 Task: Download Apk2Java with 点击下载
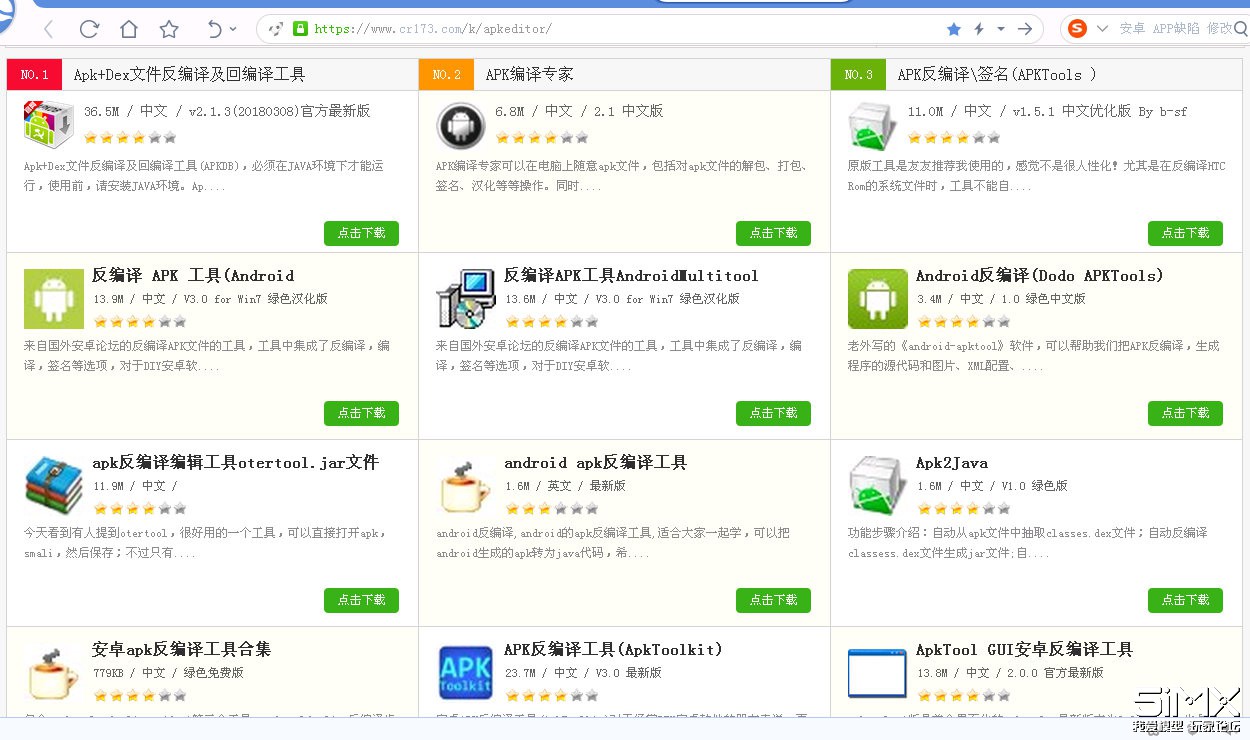[x=1185, y=600]
